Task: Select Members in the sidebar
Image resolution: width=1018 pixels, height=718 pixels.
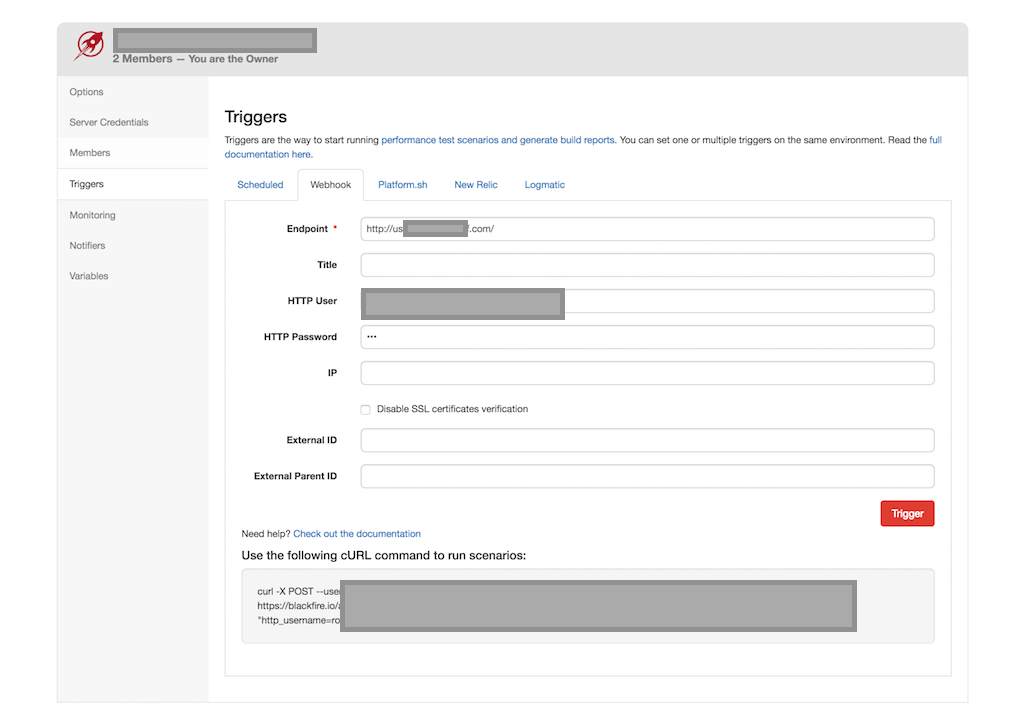Action: click(90, 153)
